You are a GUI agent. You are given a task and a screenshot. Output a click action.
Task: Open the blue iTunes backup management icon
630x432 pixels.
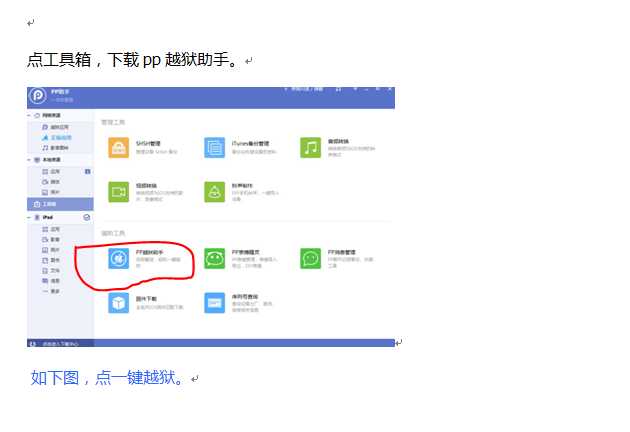point(215,147)
